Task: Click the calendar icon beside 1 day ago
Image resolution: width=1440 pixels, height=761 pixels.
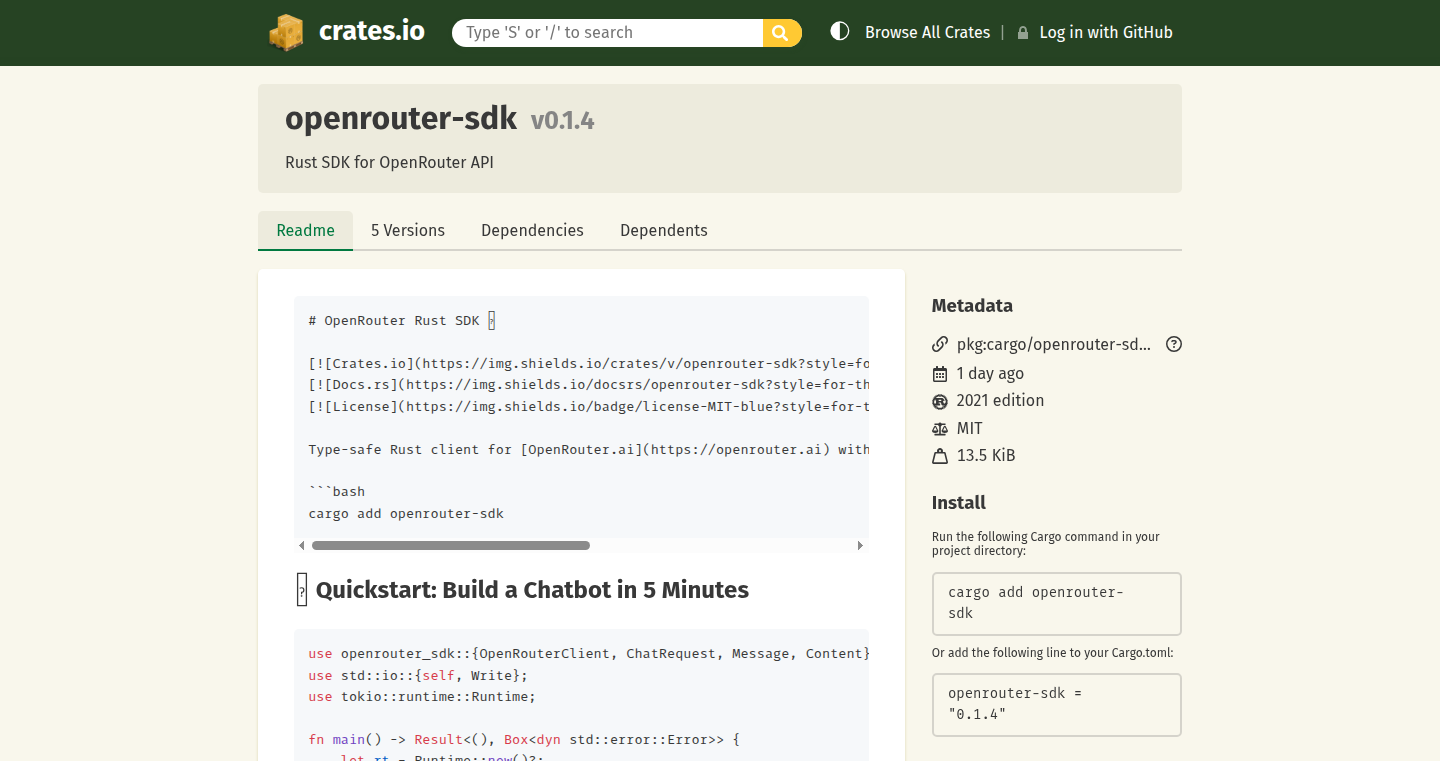Action: (940, 373)
